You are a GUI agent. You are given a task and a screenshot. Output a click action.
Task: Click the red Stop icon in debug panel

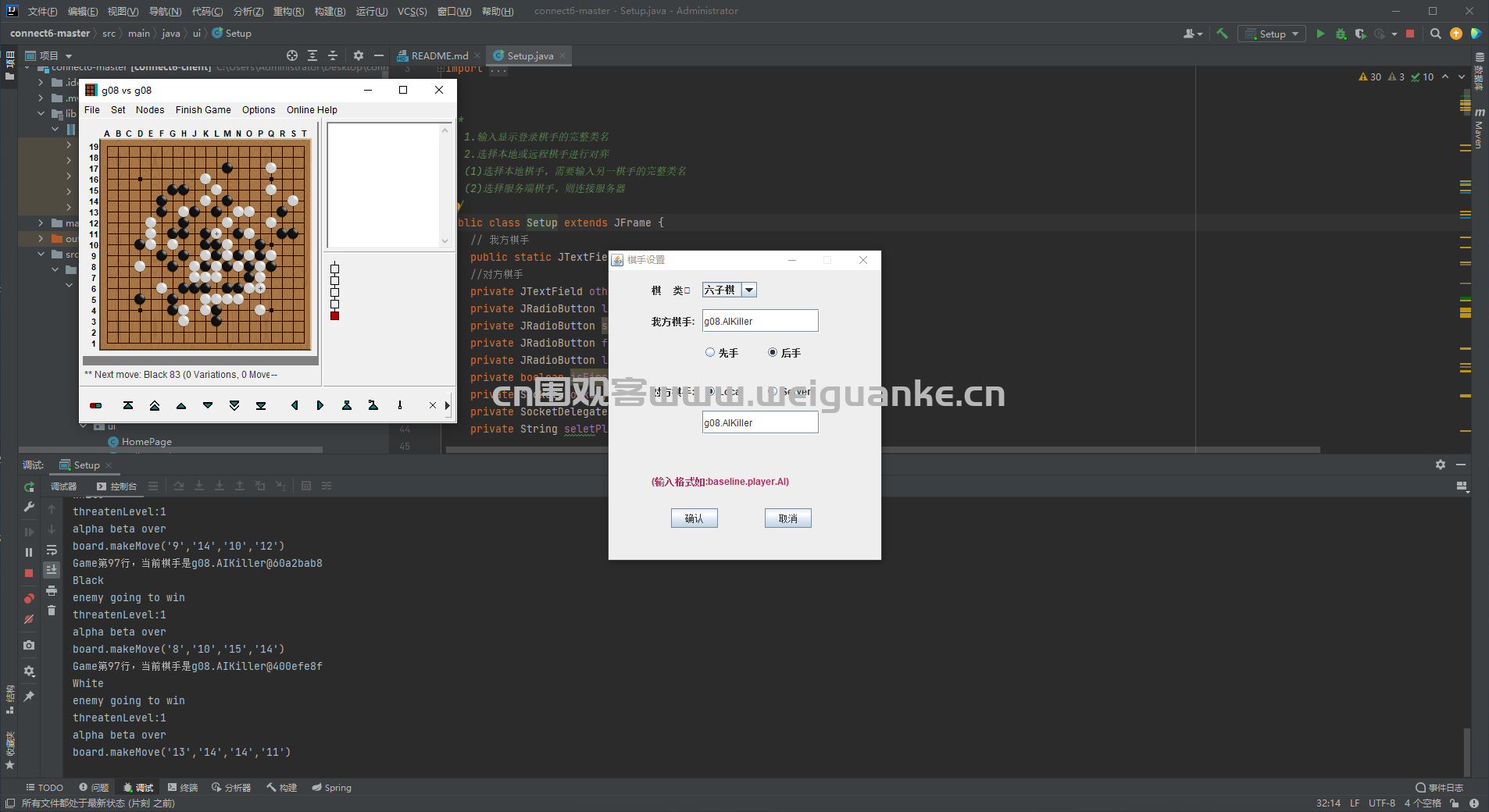click(x=29, y=573)
